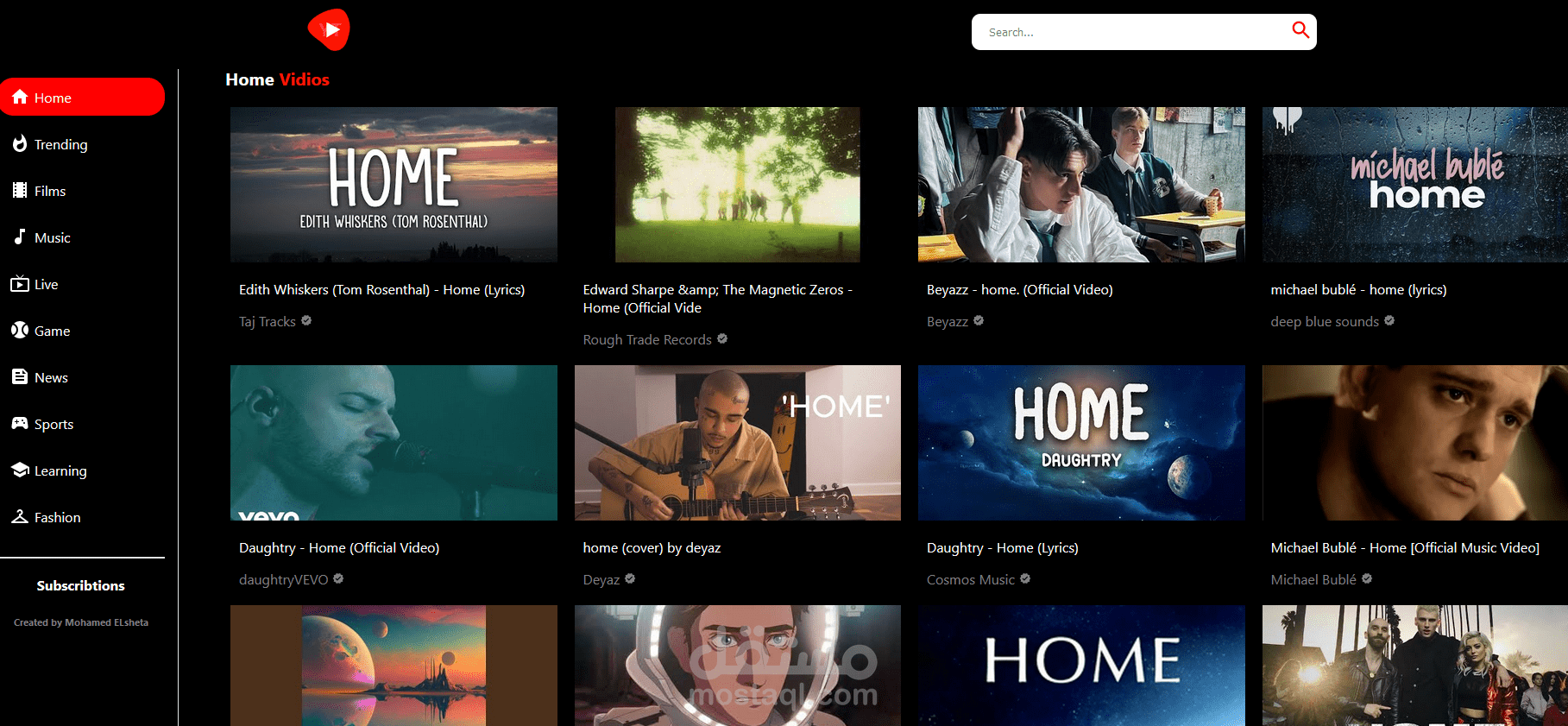Click title Daughtry - Home (Lyrics)
This screenshot has height=726, width=1568.
click(x=1003, y=548)
